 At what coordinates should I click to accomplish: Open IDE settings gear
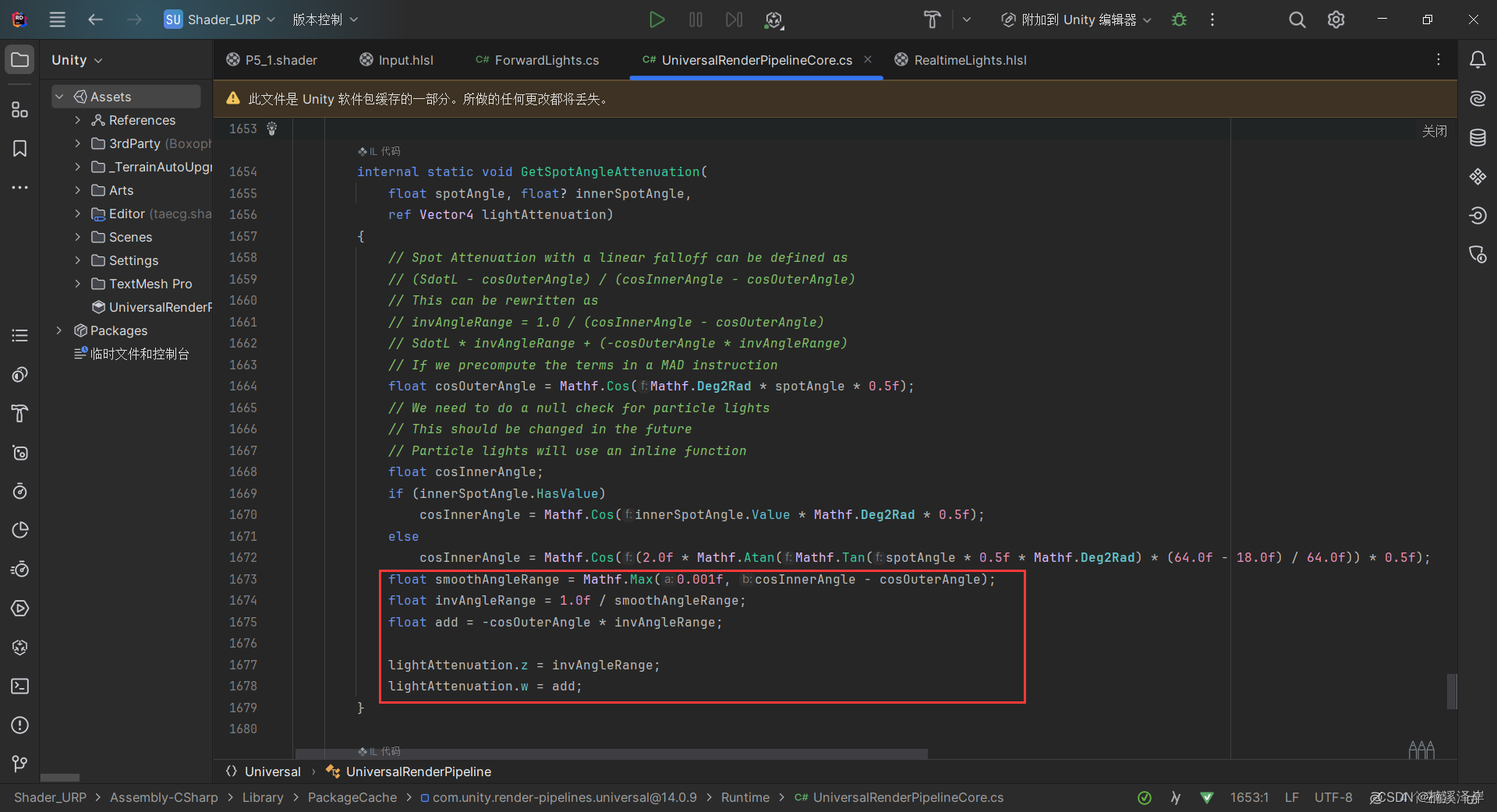click(x=1336, y=19)
